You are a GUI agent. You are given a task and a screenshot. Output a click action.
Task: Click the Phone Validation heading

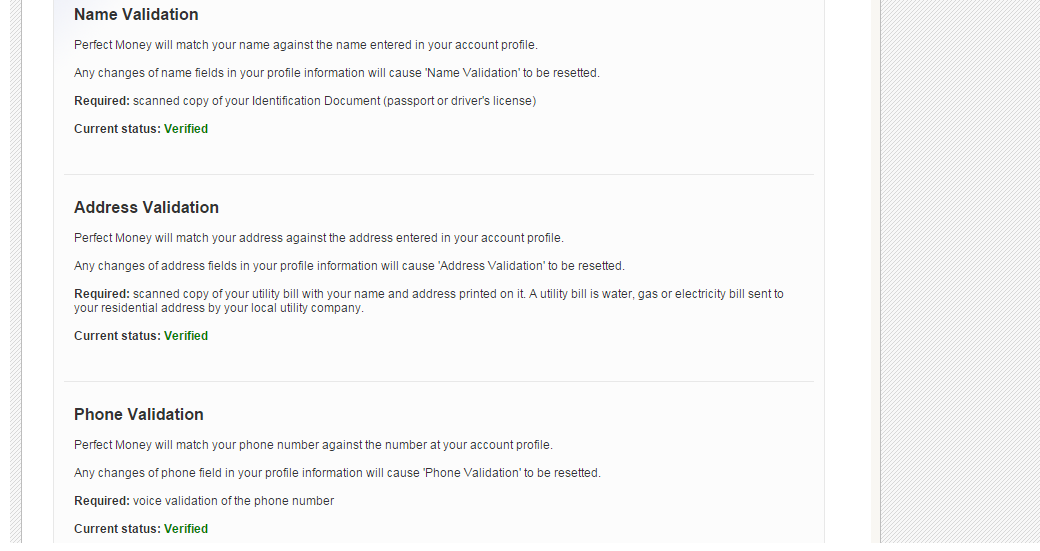coord(139,415)
